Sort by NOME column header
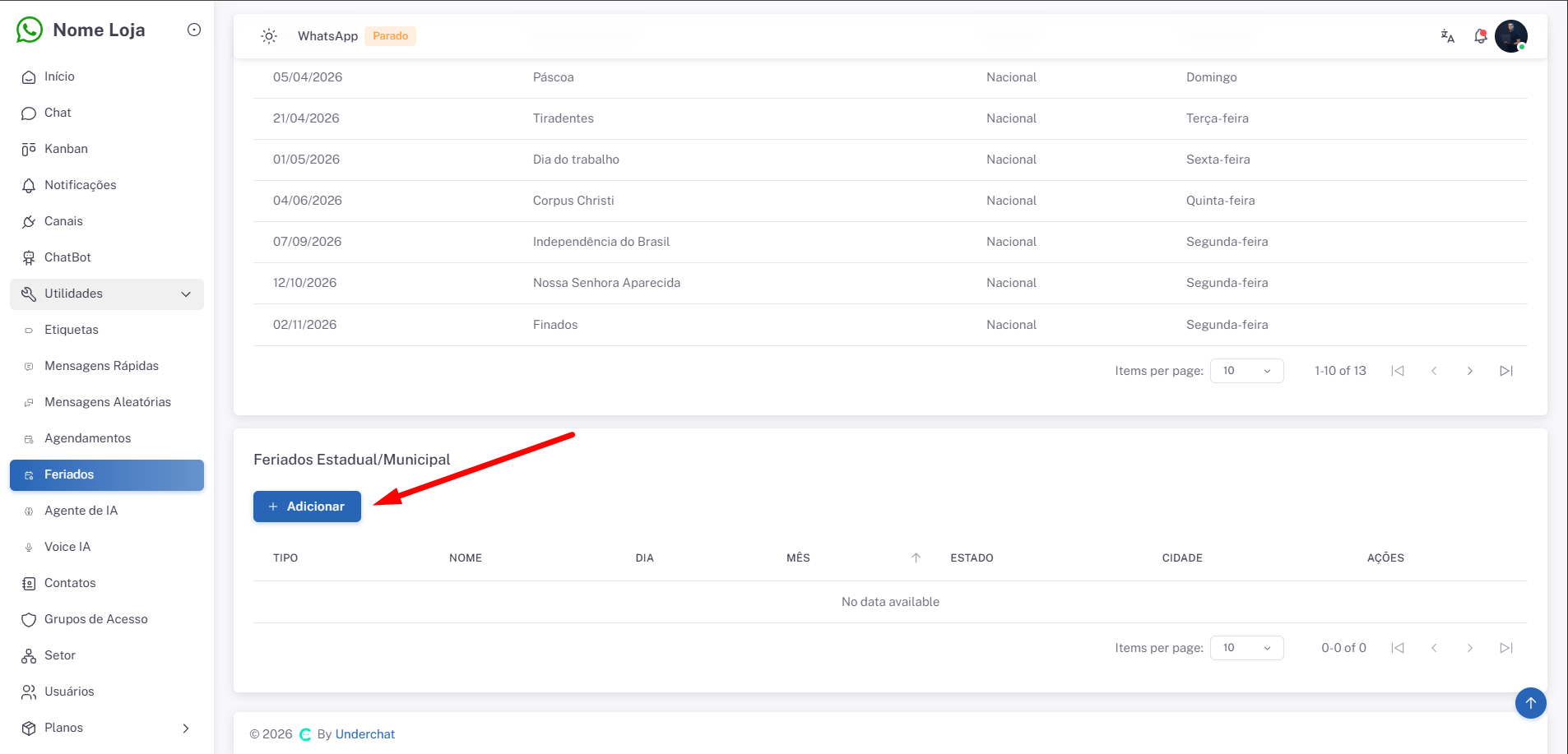 (466, 557)
